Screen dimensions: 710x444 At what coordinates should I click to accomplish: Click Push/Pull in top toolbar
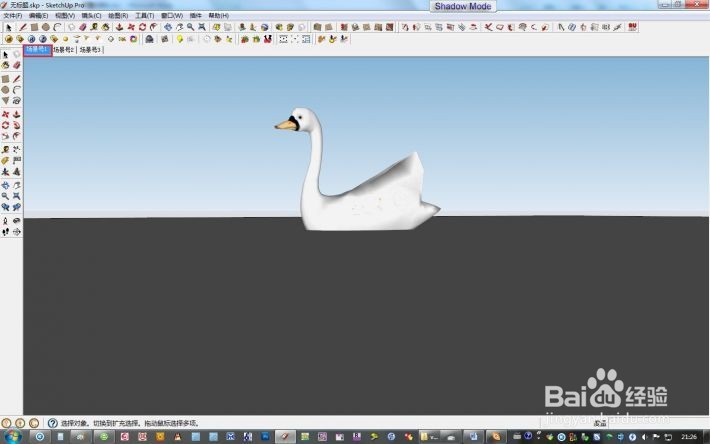pos(120,27)
